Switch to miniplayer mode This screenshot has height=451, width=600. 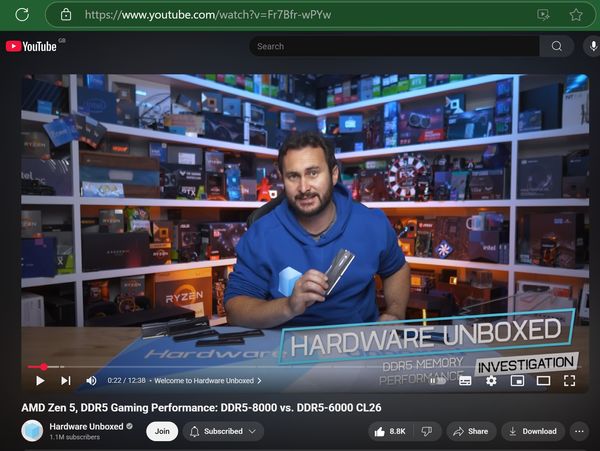pos(517,381)
